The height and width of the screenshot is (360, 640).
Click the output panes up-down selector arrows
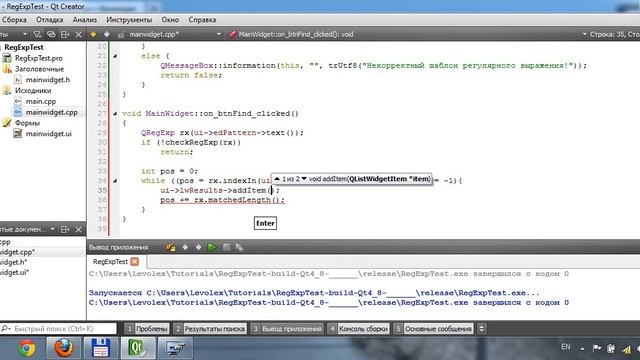[482, 329]
